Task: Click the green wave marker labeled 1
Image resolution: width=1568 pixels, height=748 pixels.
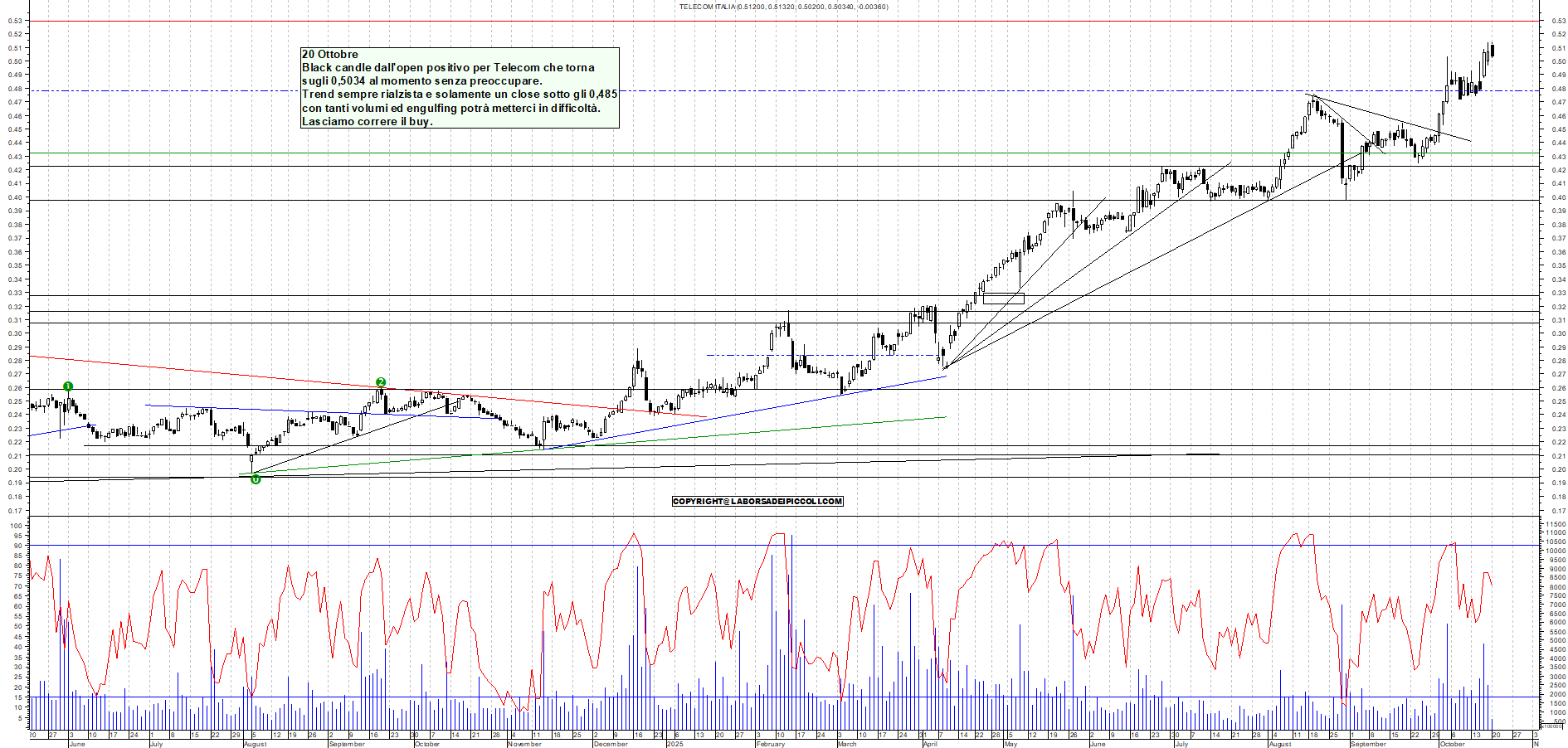Action: [68, 386]
